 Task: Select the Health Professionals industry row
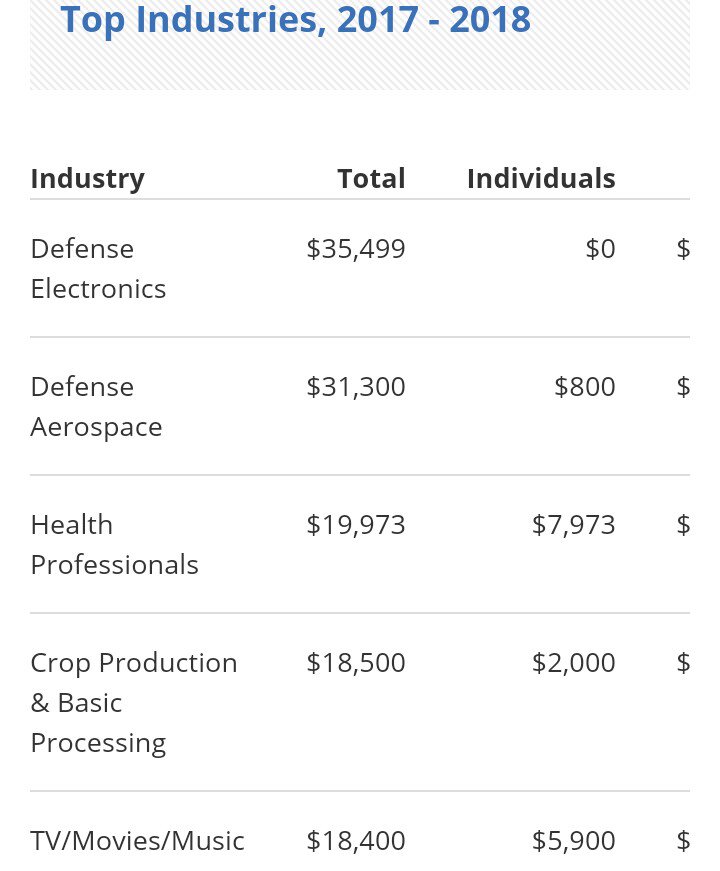point(114,545)
